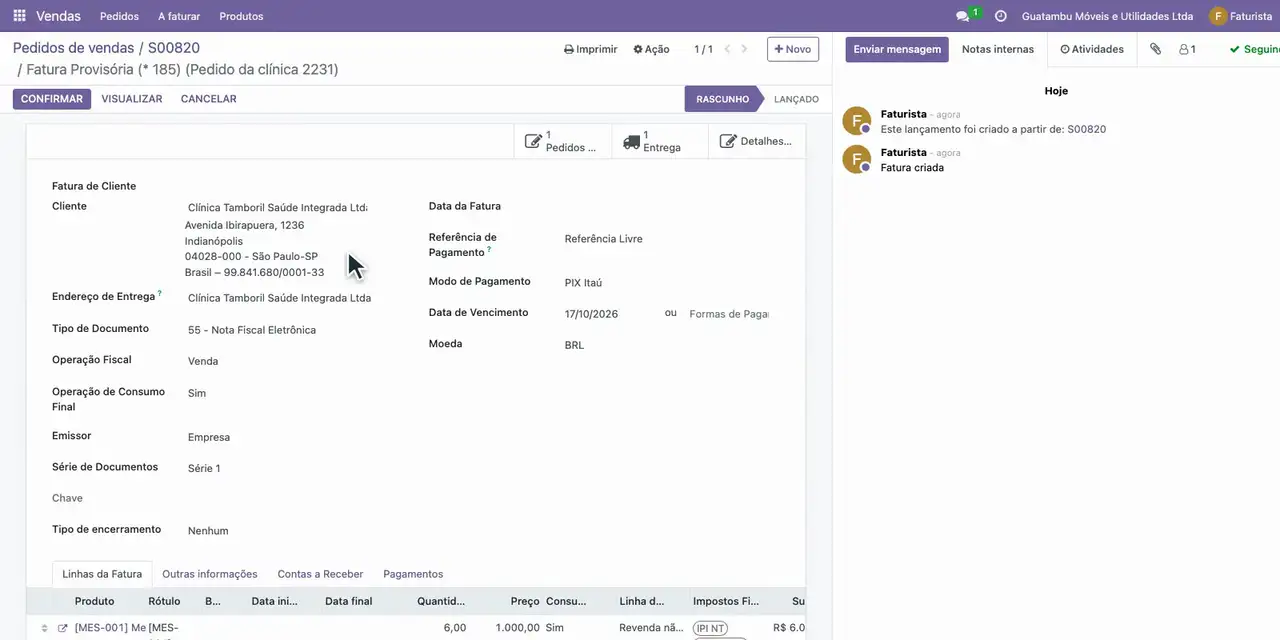Open the apps grid menu icon
This screenshot has width=1280, height=640.
pos(19,16)
